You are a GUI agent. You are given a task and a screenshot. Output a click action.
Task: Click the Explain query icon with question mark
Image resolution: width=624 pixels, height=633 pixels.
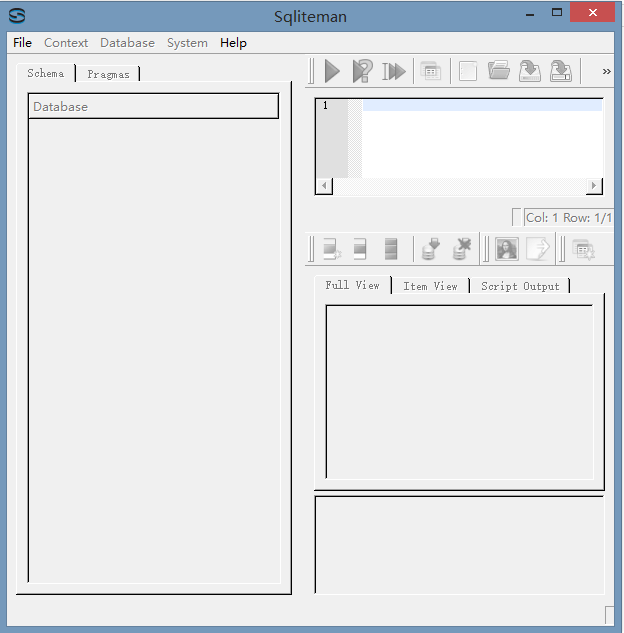[x=362, y=71]
